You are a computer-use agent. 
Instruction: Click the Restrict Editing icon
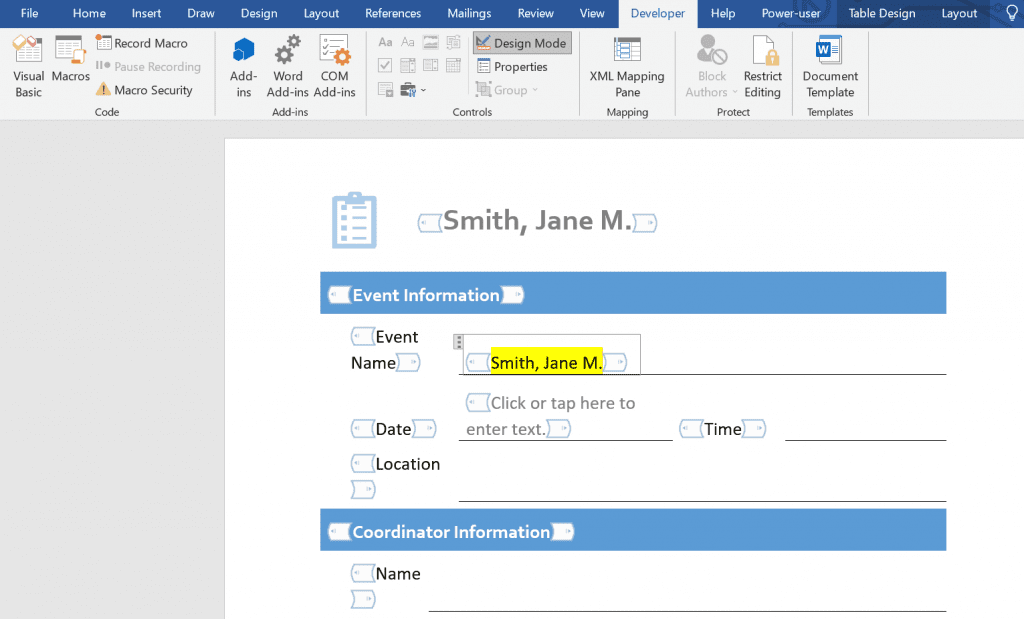click(762, 66)
